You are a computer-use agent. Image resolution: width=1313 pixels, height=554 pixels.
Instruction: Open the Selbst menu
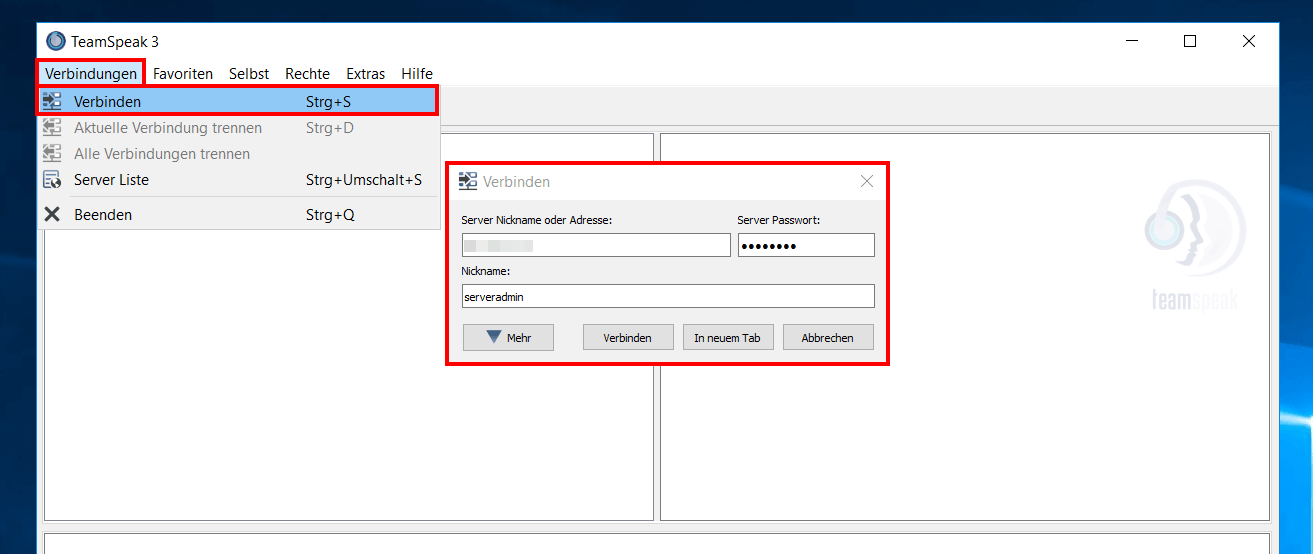[x=249, y=73]
